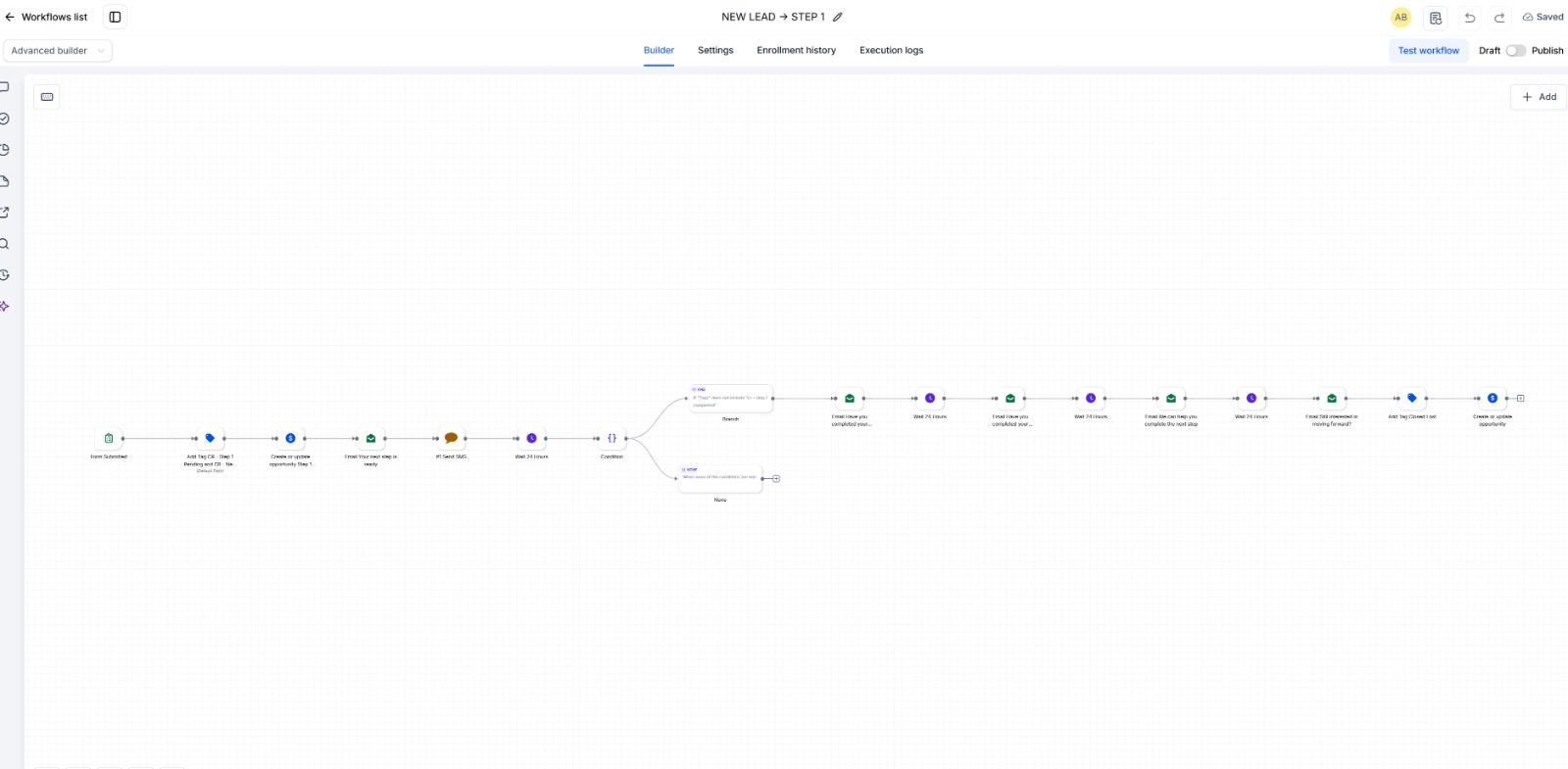
Task: Redo the last workflow change
Action: click(x=1499, y=17)
